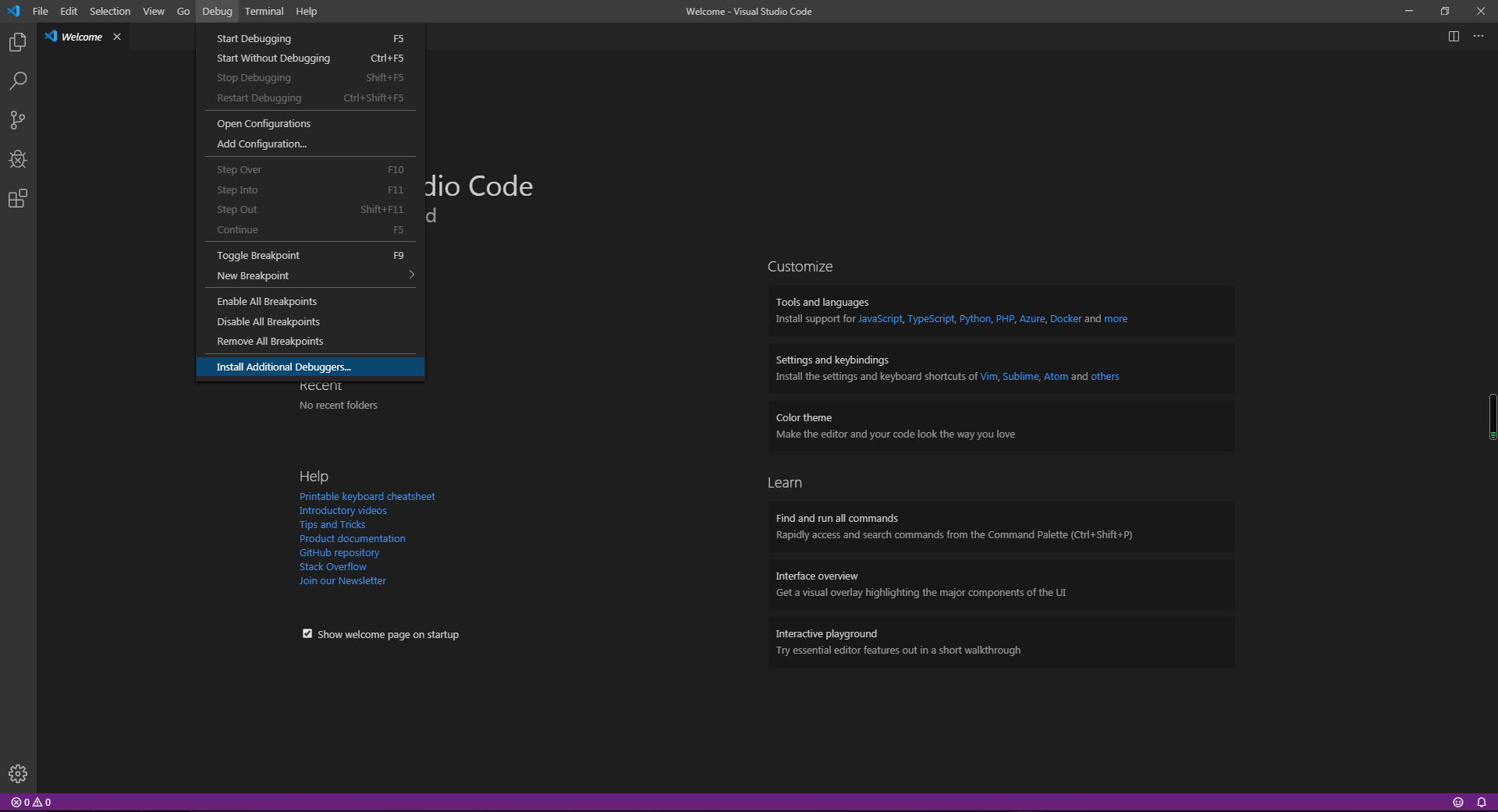Open the Help menu
This screenshot has width=1498, height=812.
pos(307,11)
